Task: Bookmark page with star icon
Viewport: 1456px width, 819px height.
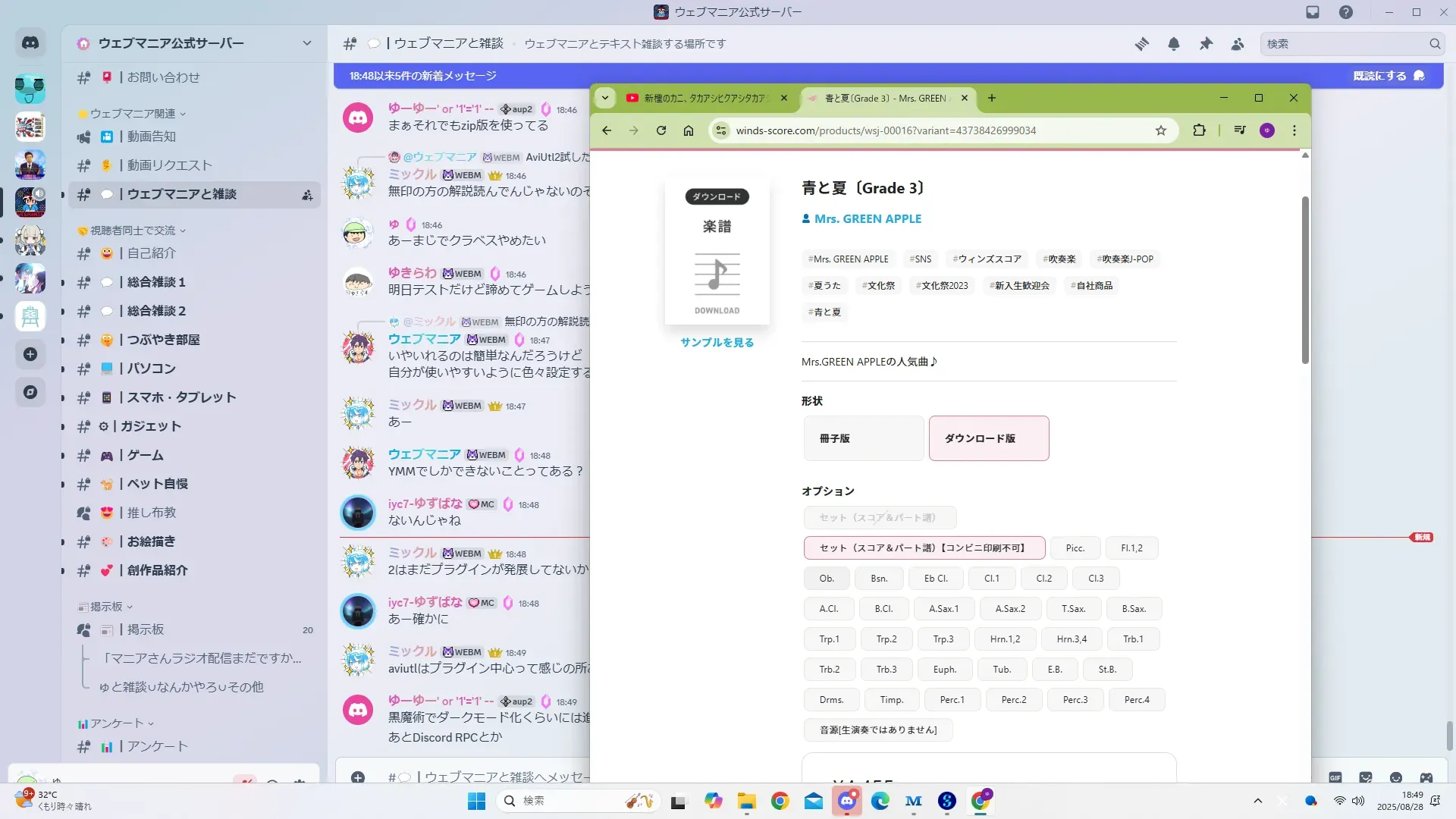Action: click(1160, 130)
